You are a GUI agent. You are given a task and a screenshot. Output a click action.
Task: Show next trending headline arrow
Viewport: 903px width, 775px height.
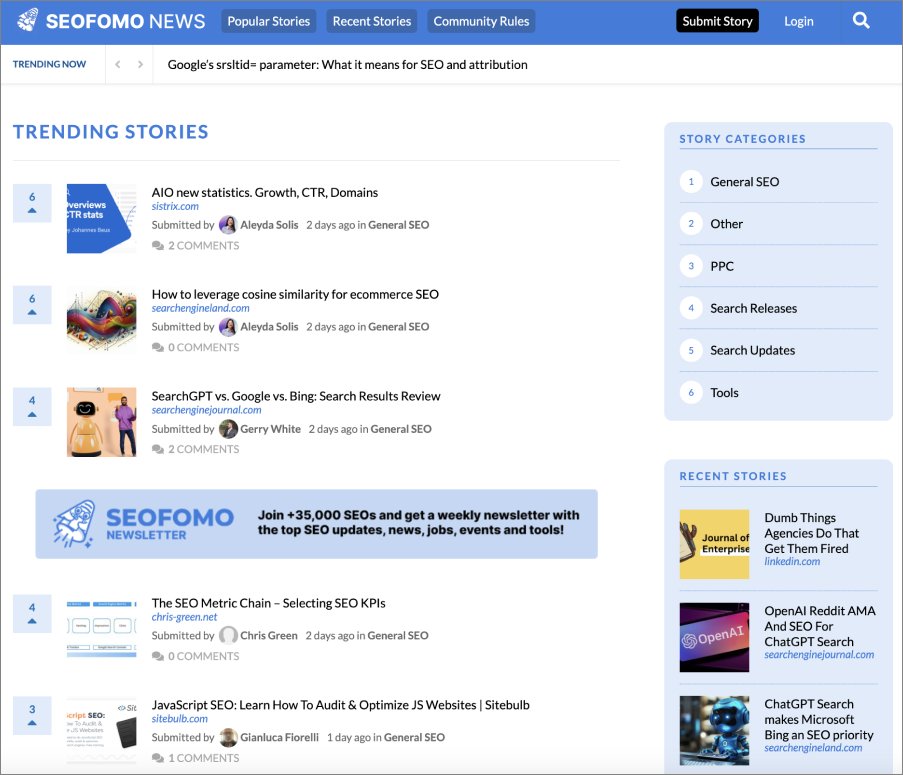coord(140,64)
